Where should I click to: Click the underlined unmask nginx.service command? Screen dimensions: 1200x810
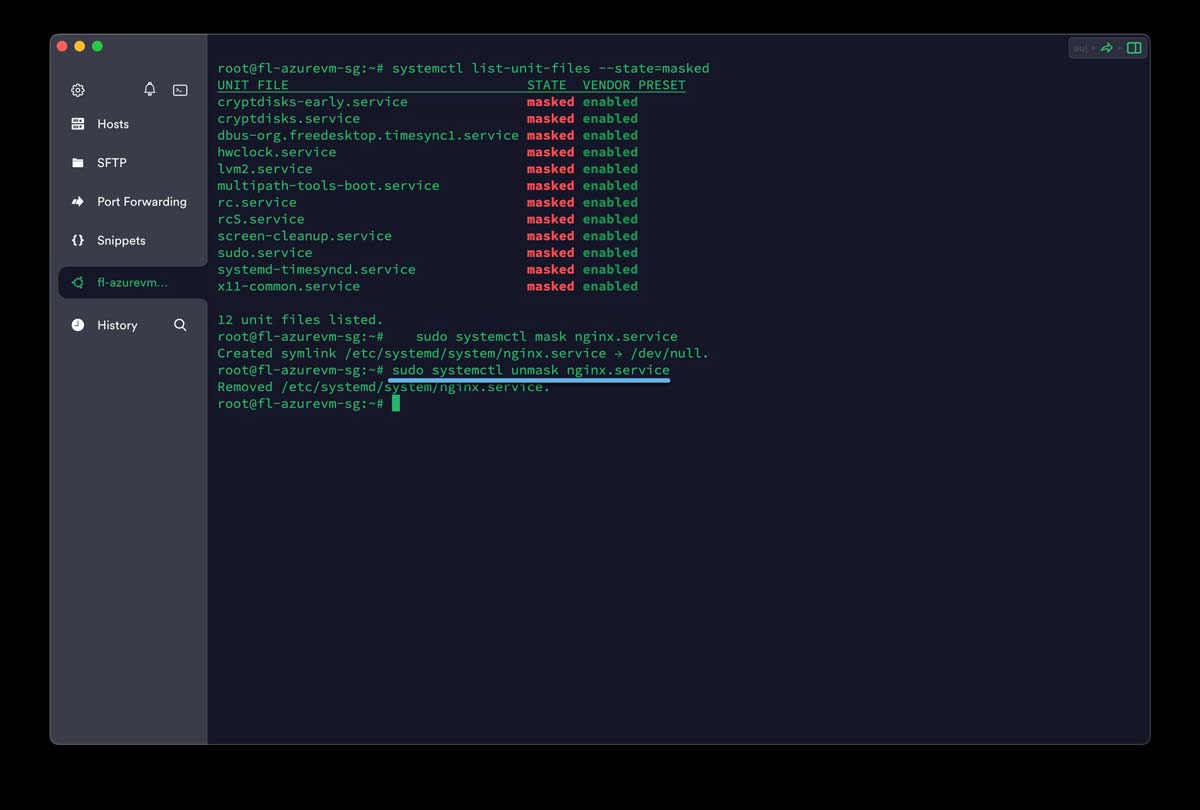(x=530, y=370)
